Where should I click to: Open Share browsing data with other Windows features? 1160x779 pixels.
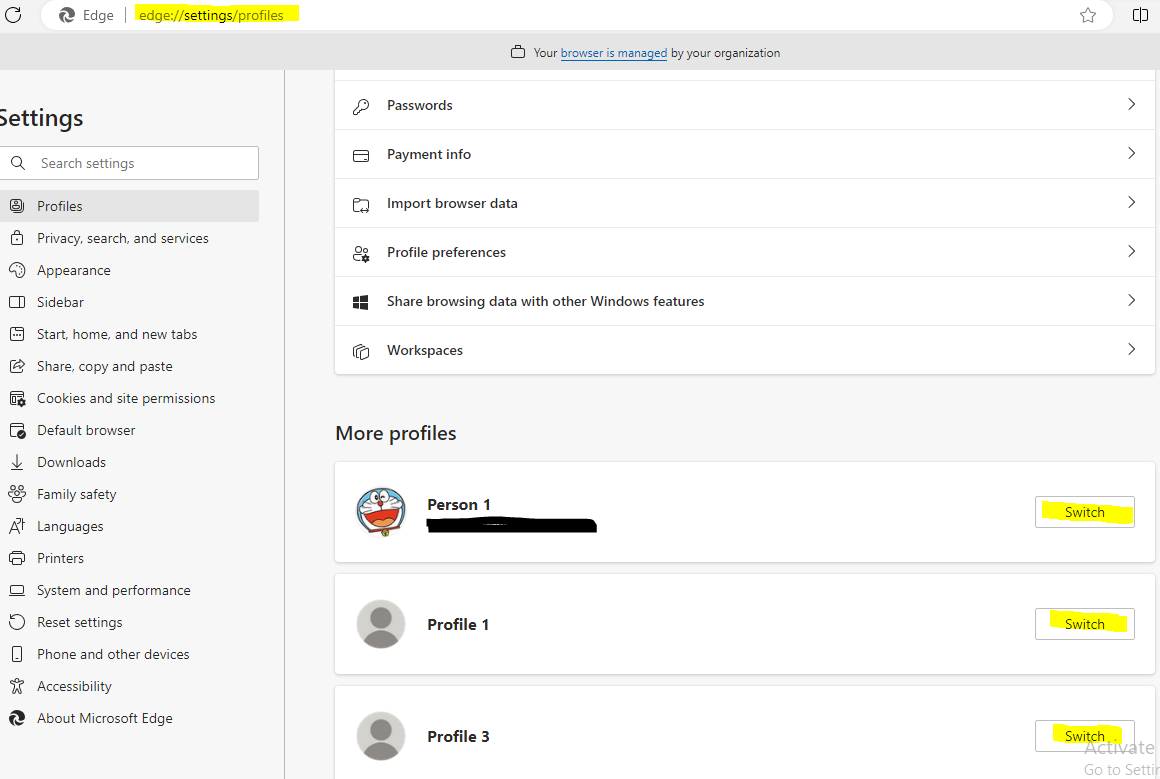tap(745, 301)
